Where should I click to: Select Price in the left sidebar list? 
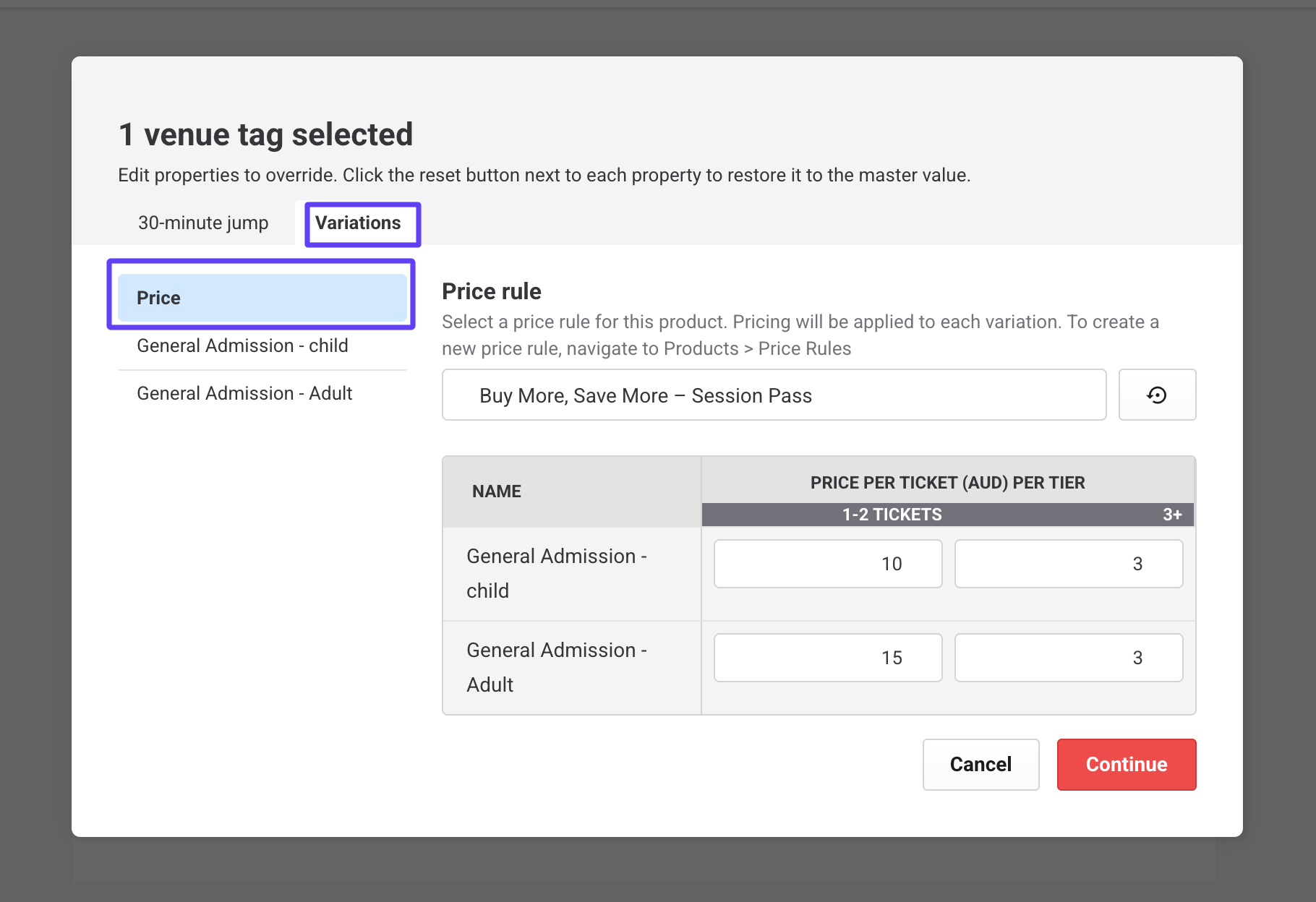pos(262,298)
